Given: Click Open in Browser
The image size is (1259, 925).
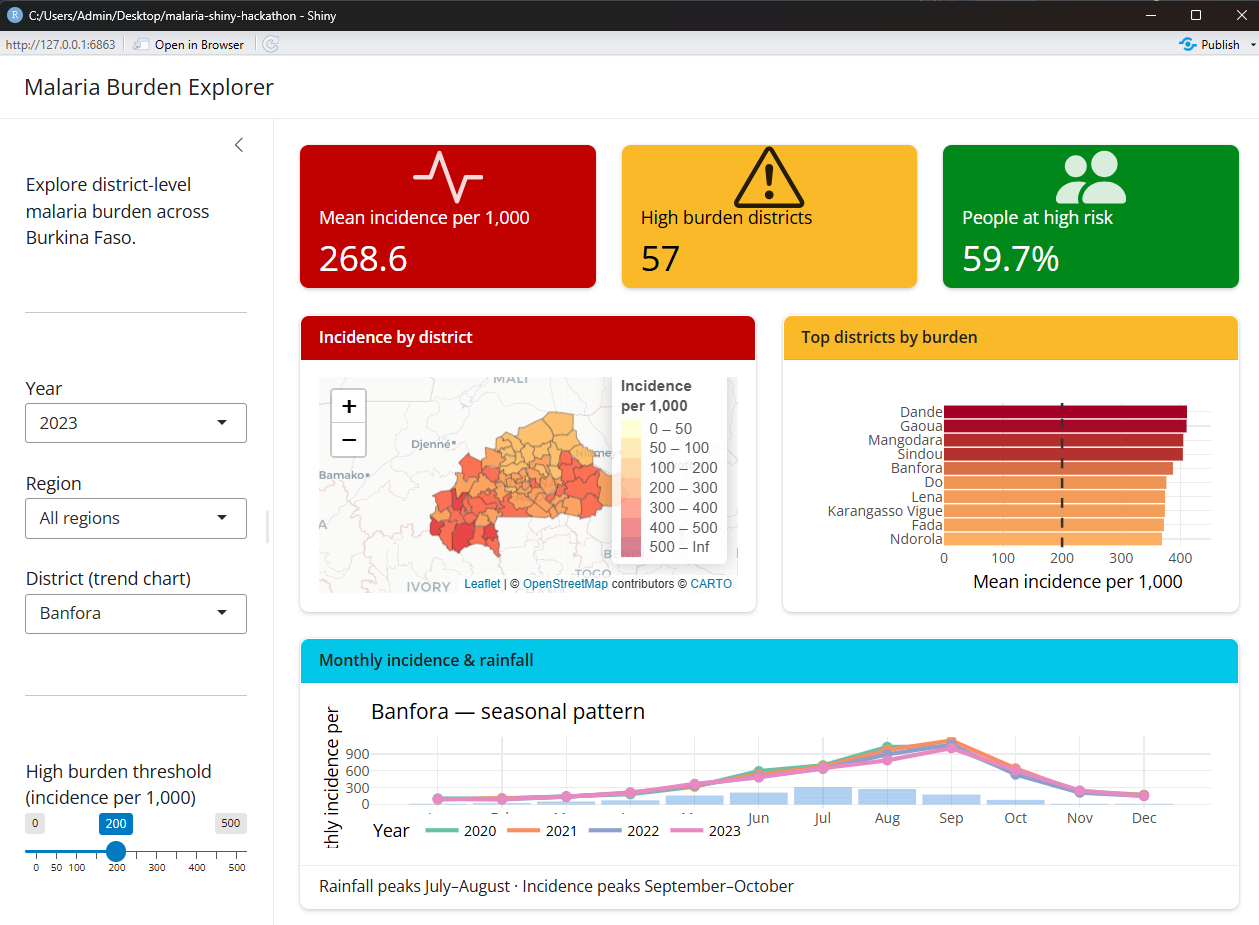Looking at the screenshot, I should tap(189, 44).
